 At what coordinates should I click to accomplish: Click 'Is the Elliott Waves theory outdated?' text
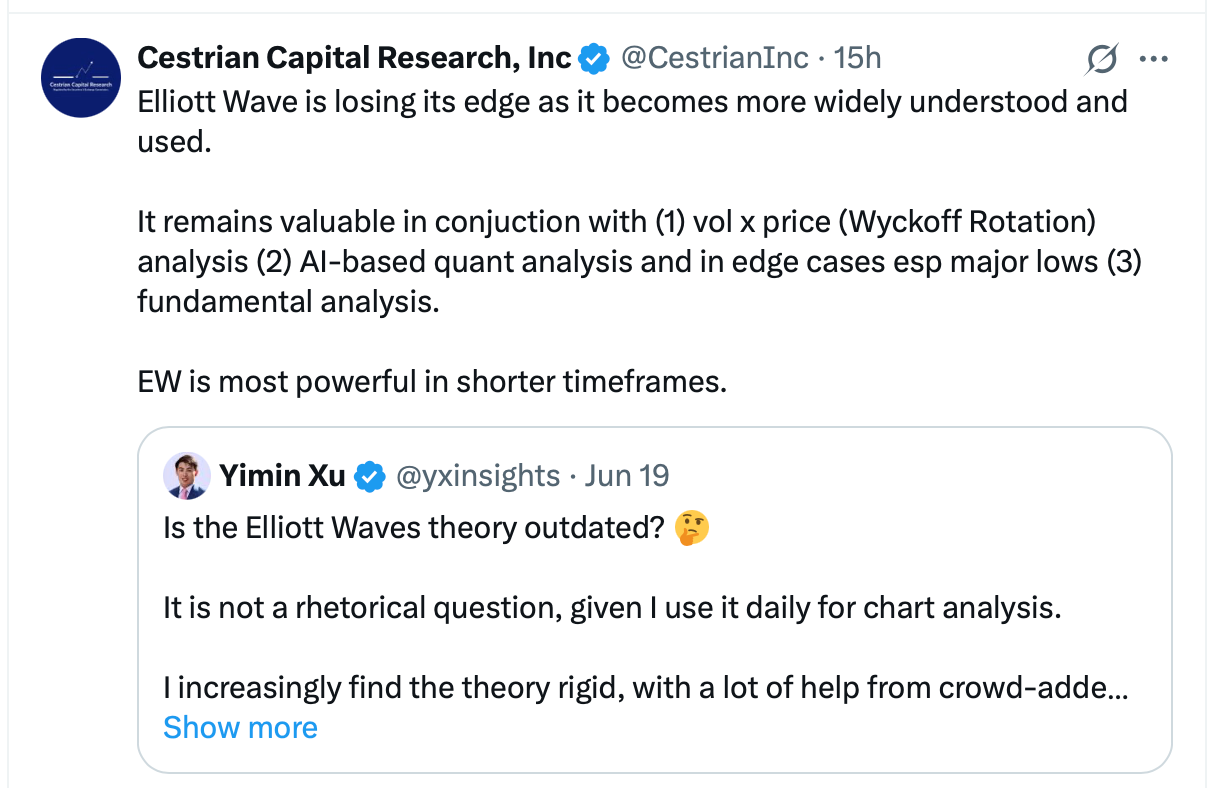pyautogui.click(x=414, y=527)
